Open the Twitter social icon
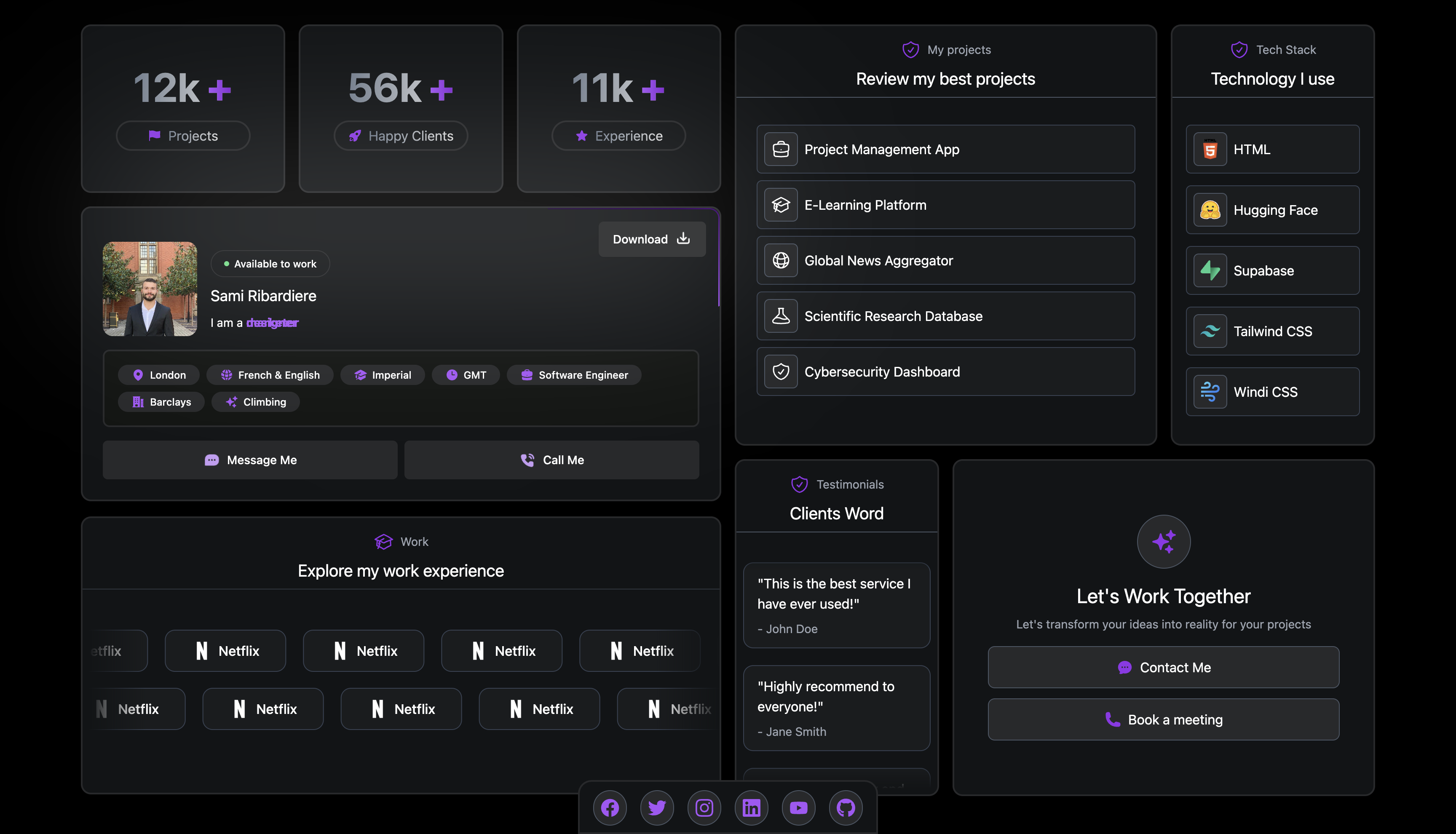This screenshot has height=834, width=1456. point(657,807)
